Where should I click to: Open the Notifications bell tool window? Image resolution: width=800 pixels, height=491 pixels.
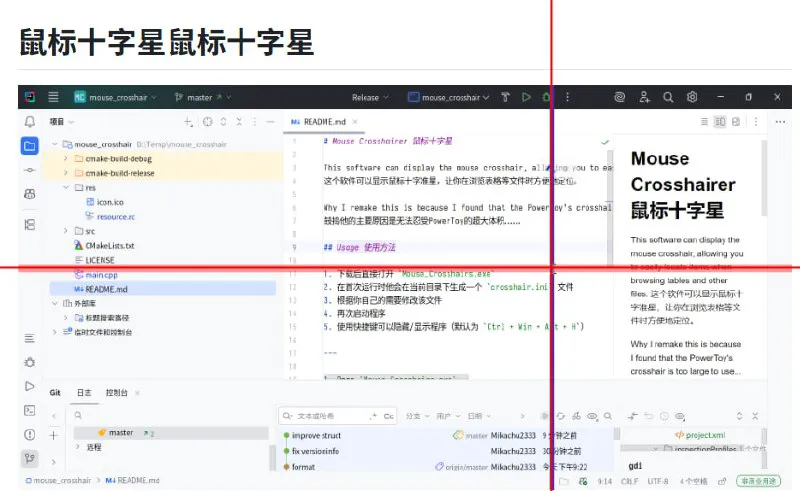point(30,121)
